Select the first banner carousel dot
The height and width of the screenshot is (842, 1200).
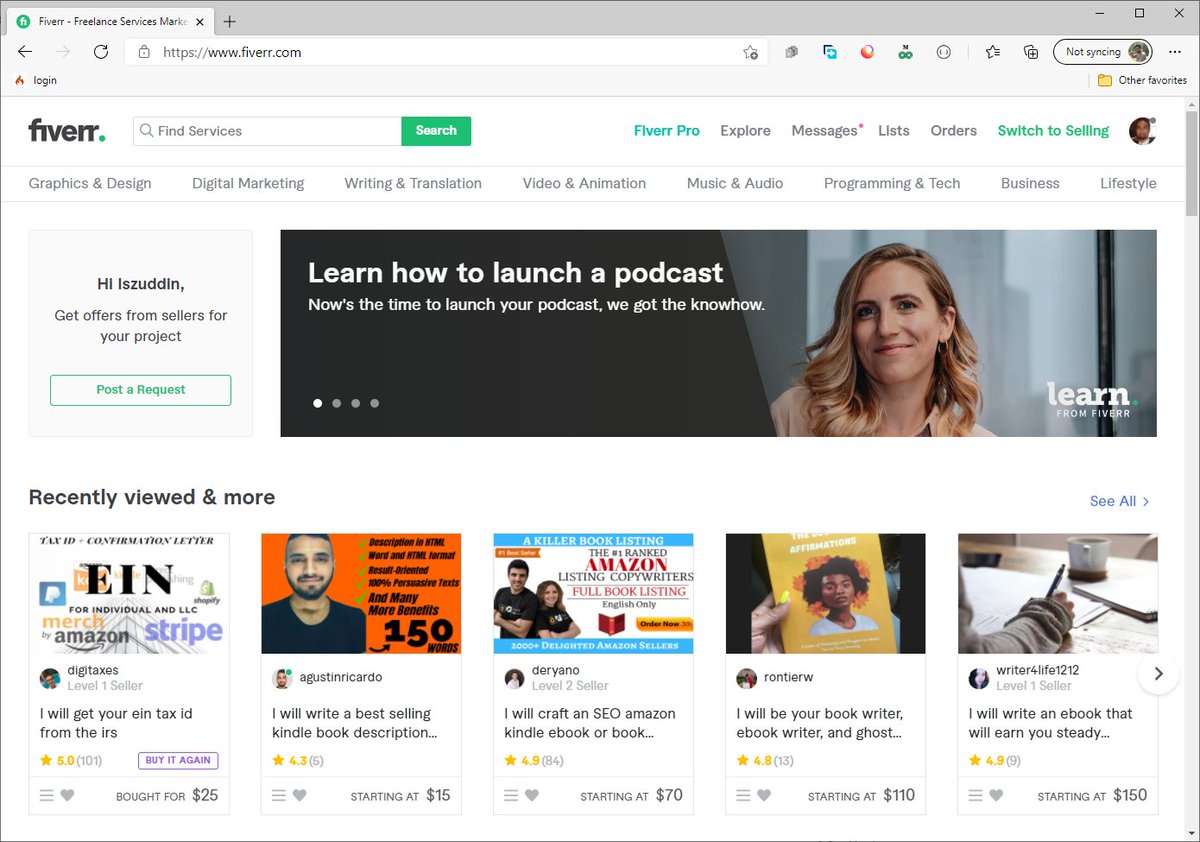(x=318, y=403)
